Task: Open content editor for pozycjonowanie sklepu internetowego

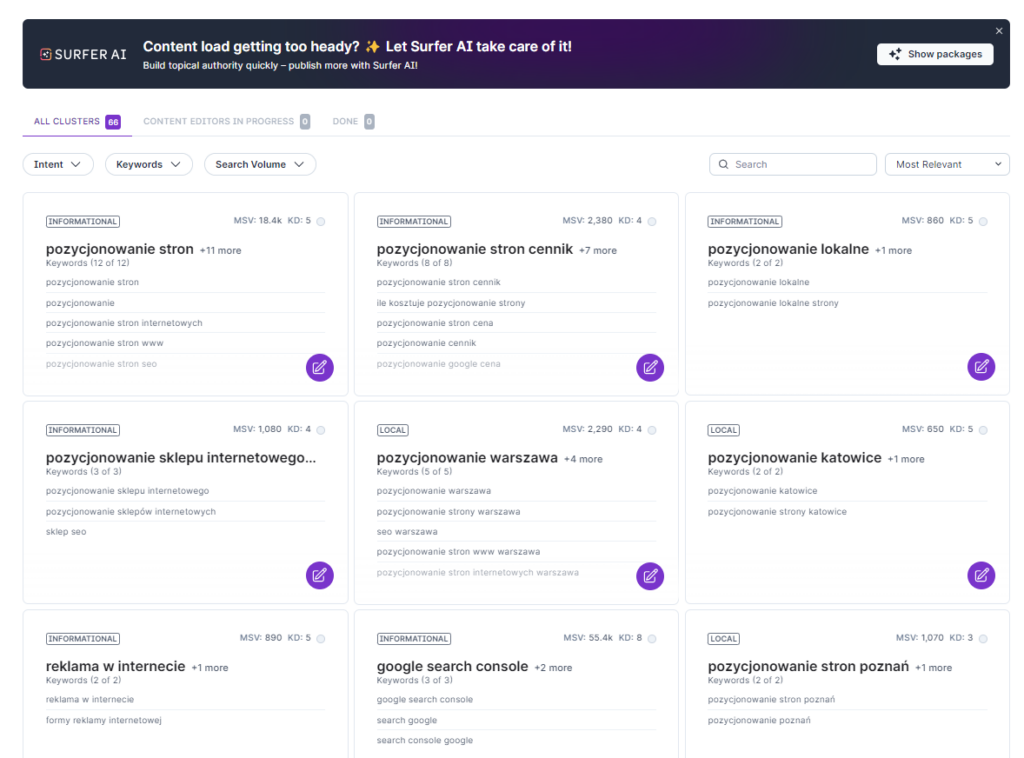Action: 319,575
